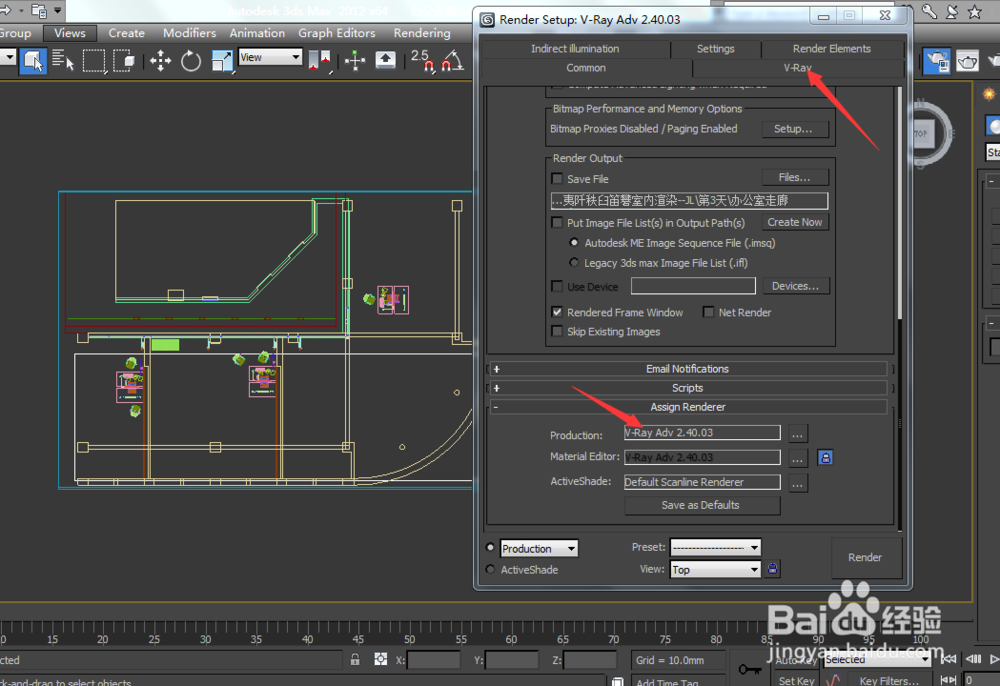Choose Material Editor renderer with ... button
The width and height of the screenshot is (1000, 686).
(797, 458)
